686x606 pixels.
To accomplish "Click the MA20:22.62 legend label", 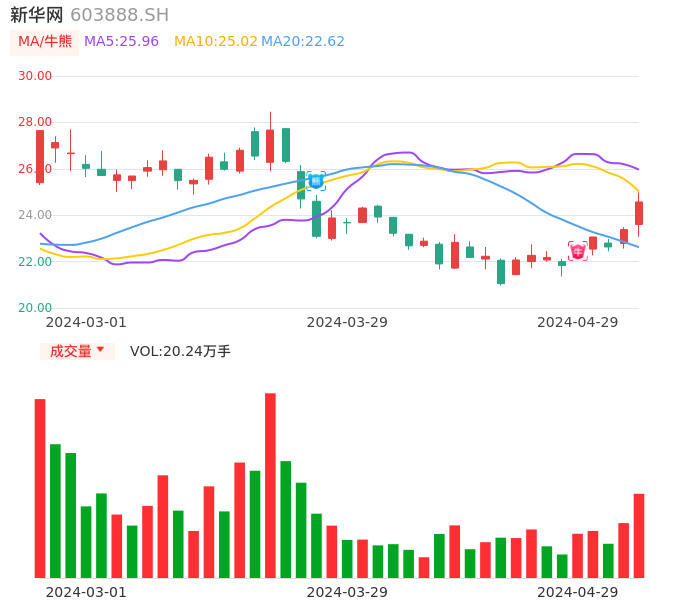I will 303,42.
